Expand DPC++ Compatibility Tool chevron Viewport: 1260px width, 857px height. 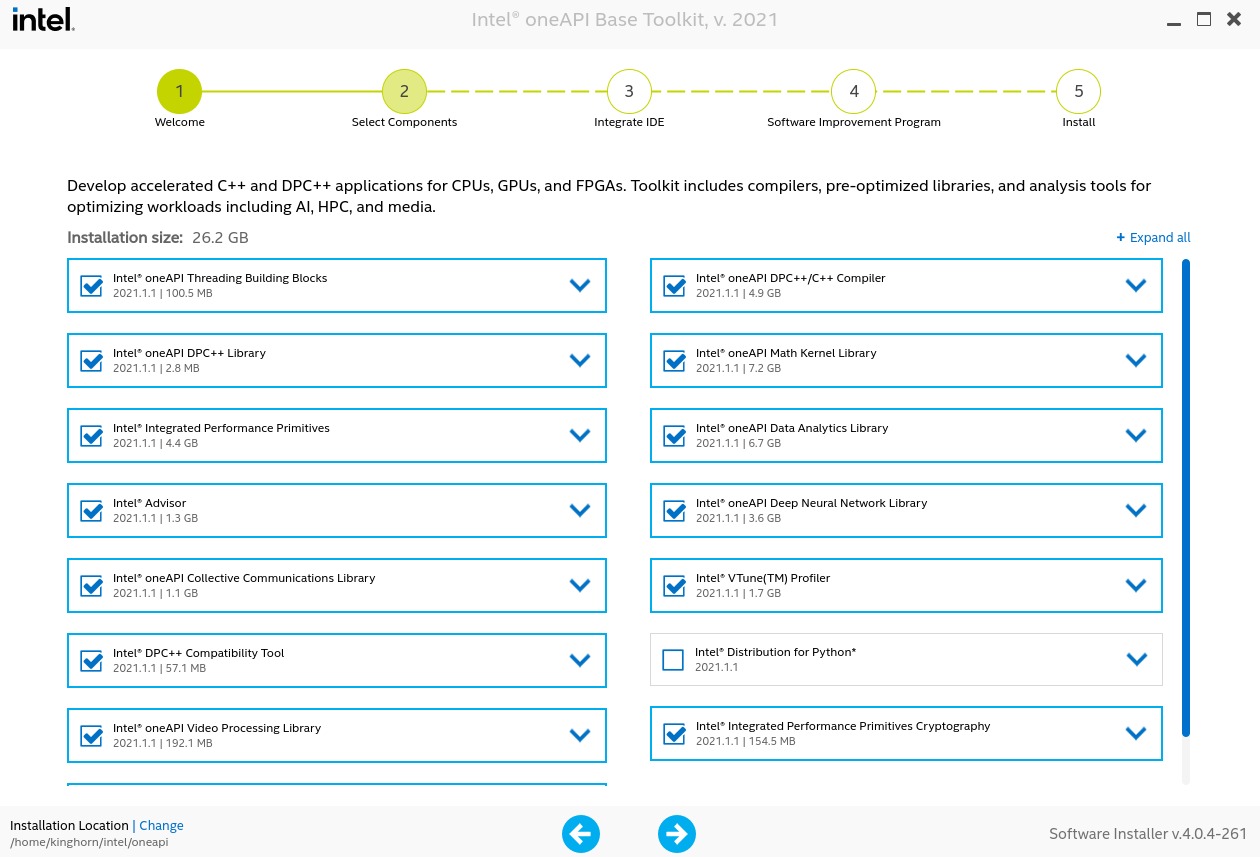(x=580, y=660)
